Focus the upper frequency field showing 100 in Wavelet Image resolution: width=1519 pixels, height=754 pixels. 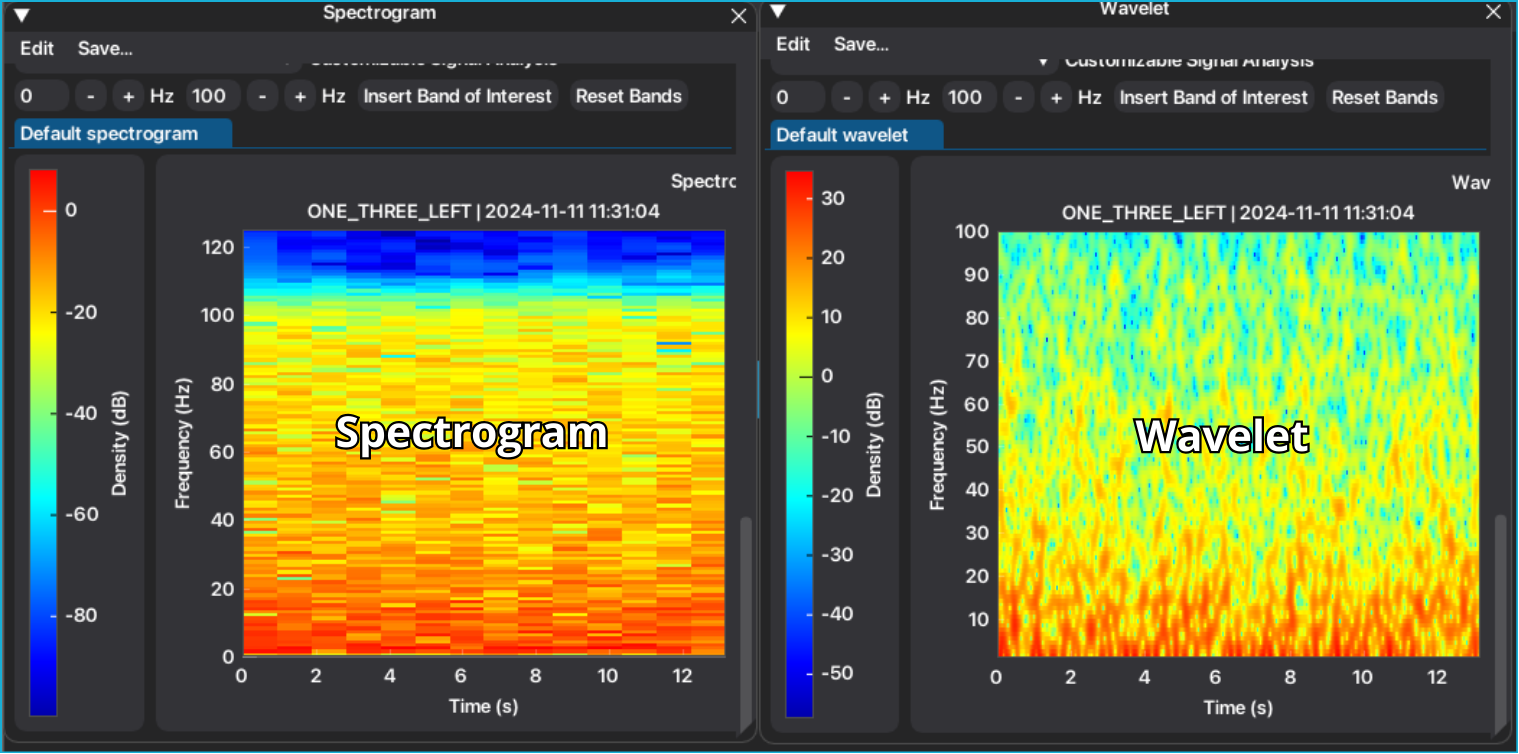[969, 97]
